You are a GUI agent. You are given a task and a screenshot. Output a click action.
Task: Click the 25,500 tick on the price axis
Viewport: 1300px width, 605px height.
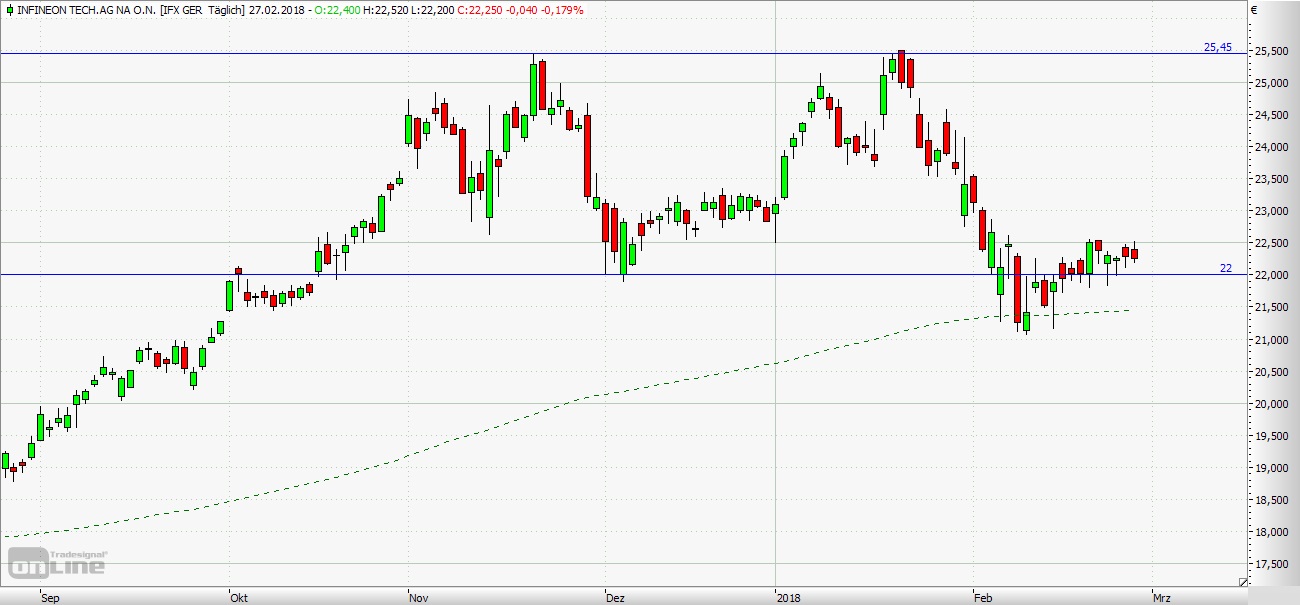1274,51
